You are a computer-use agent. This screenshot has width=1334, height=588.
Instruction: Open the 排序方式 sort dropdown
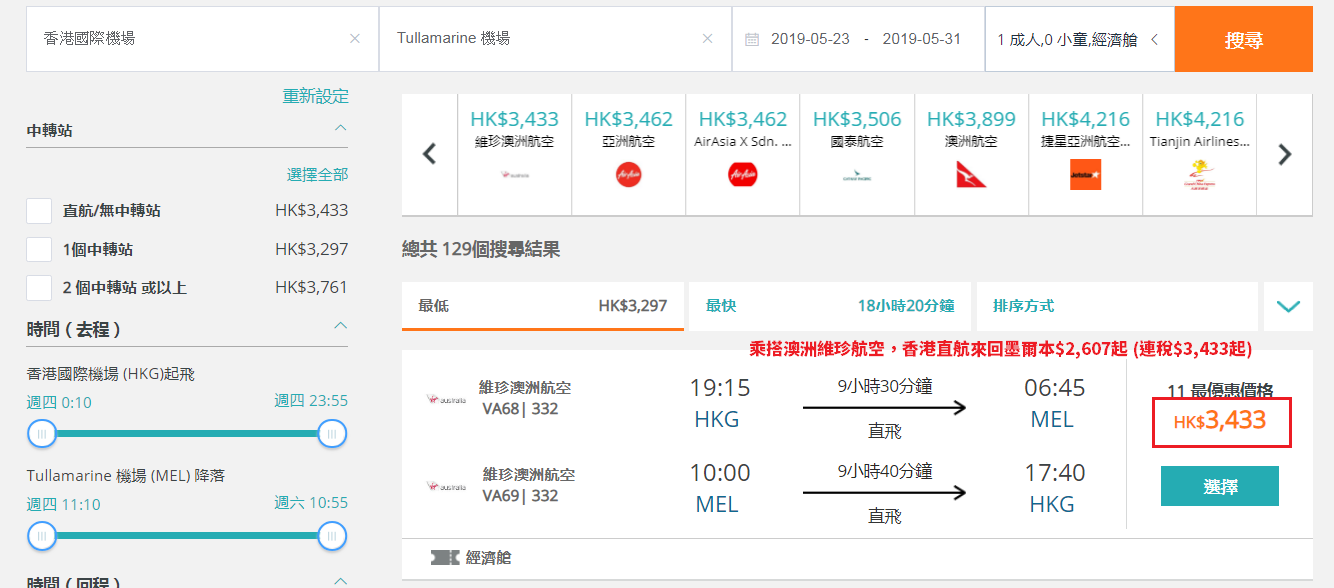tap(1117, 306)
